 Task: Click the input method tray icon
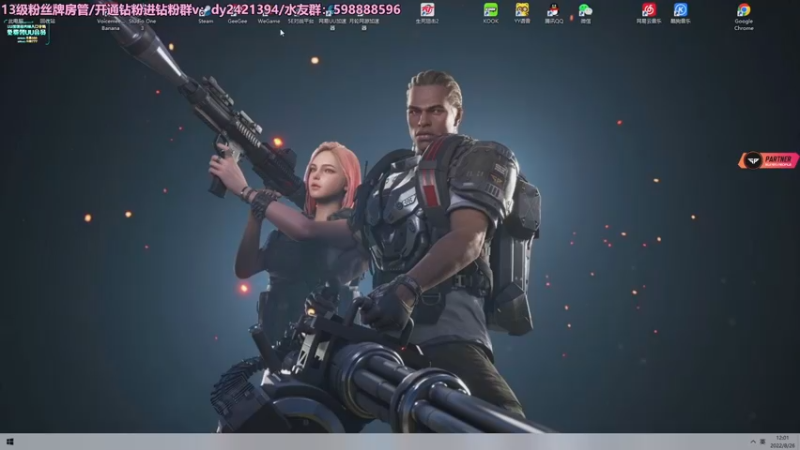(x=763, y=442)
